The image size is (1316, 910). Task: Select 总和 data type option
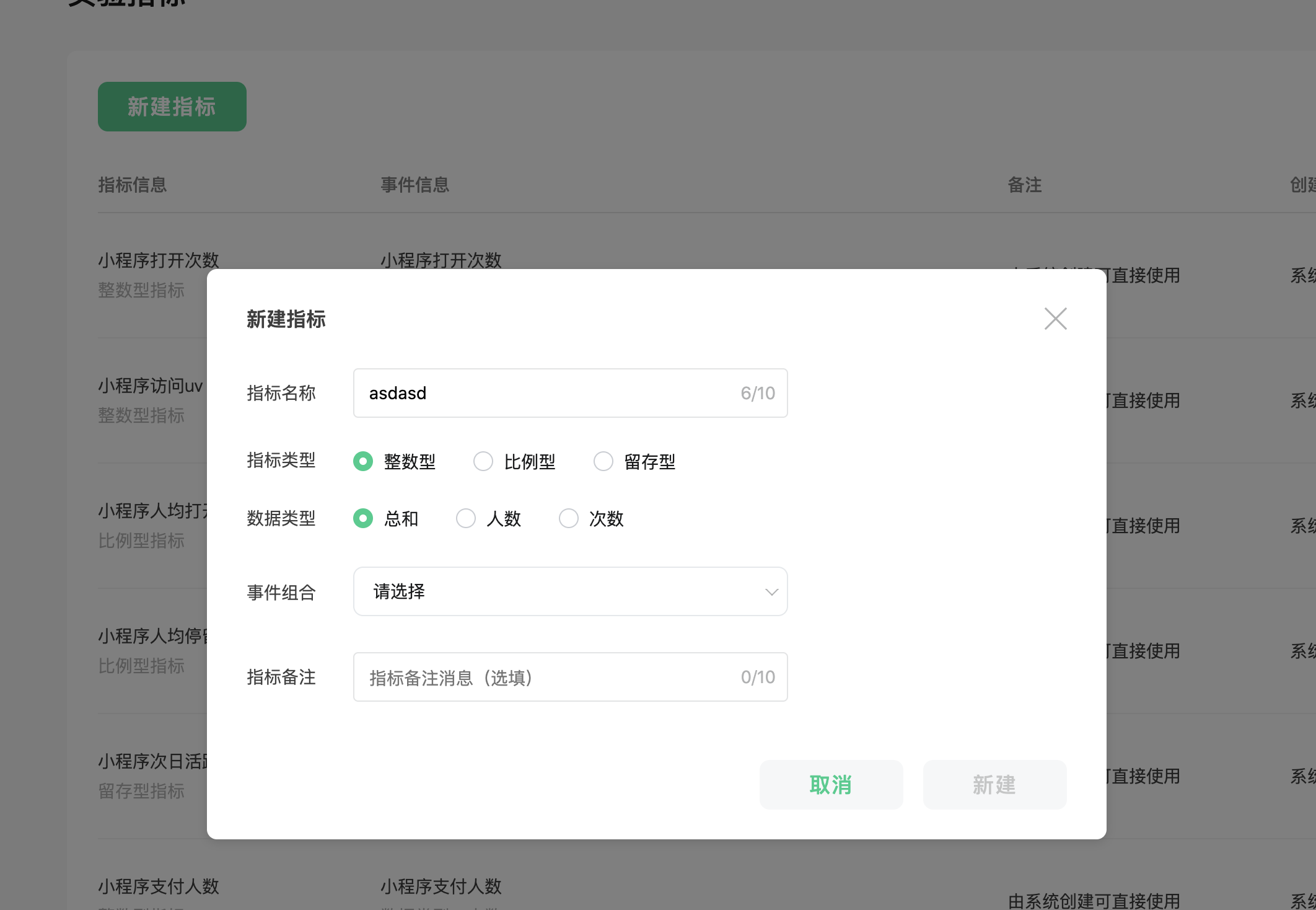363,518
